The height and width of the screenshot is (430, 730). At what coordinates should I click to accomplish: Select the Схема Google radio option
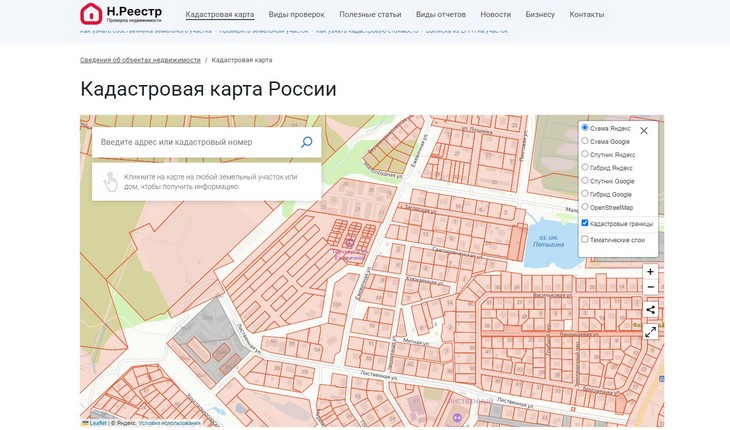click(x=585, y=141)
